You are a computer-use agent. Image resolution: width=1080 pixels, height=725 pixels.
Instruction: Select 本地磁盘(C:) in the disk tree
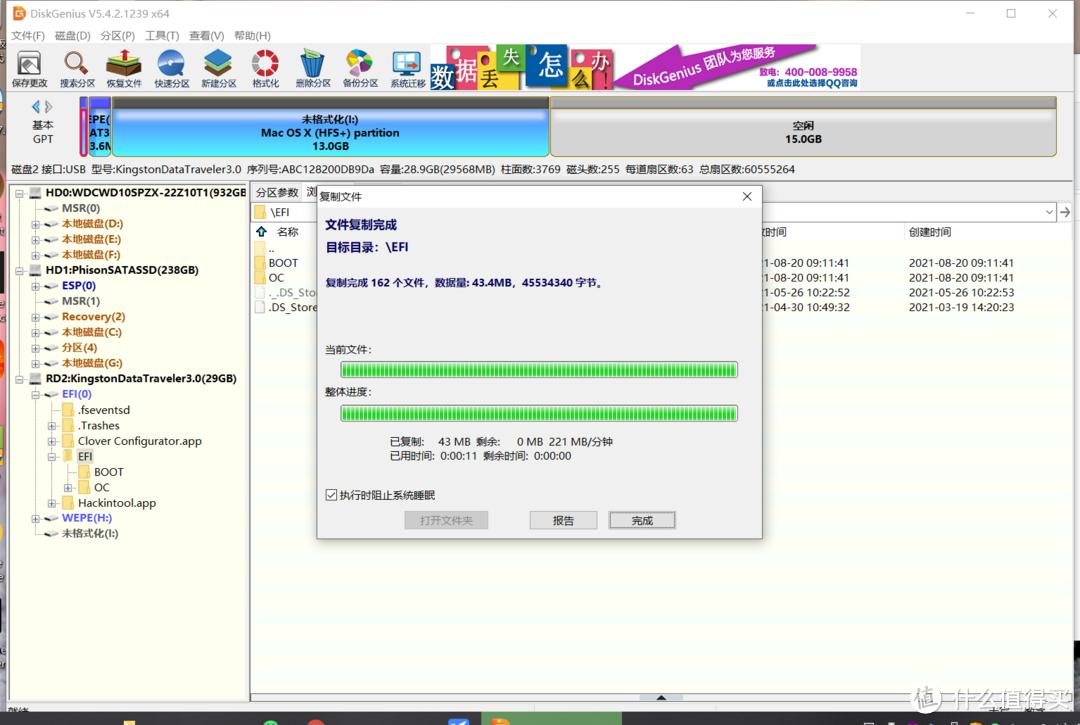coord(92,332)
